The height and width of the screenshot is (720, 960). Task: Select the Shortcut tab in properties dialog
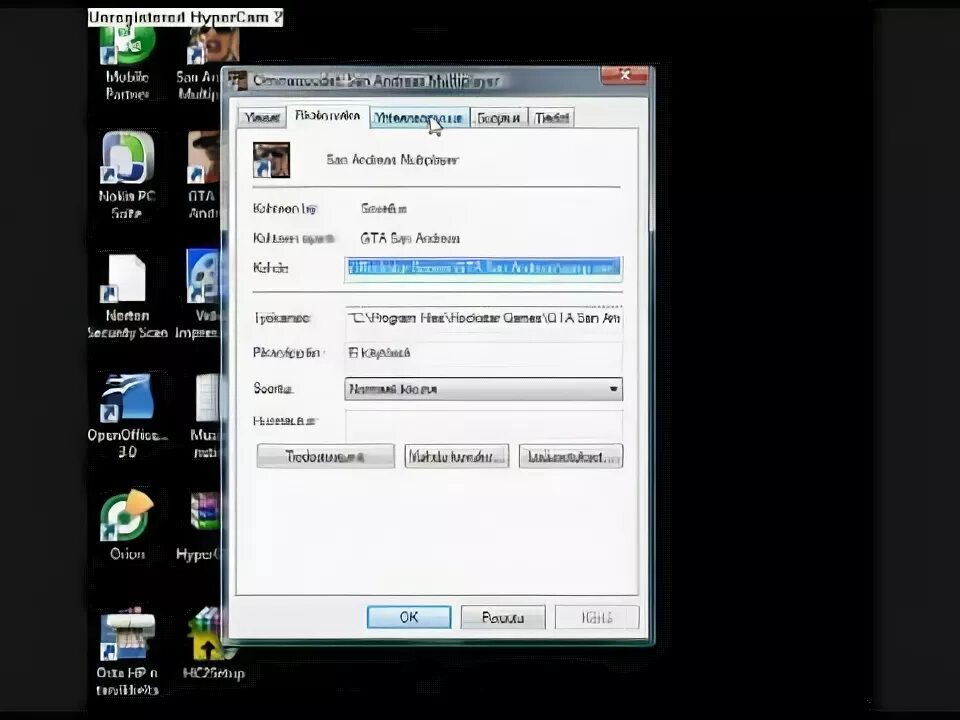pyautogui.click(x=328, y=116)
